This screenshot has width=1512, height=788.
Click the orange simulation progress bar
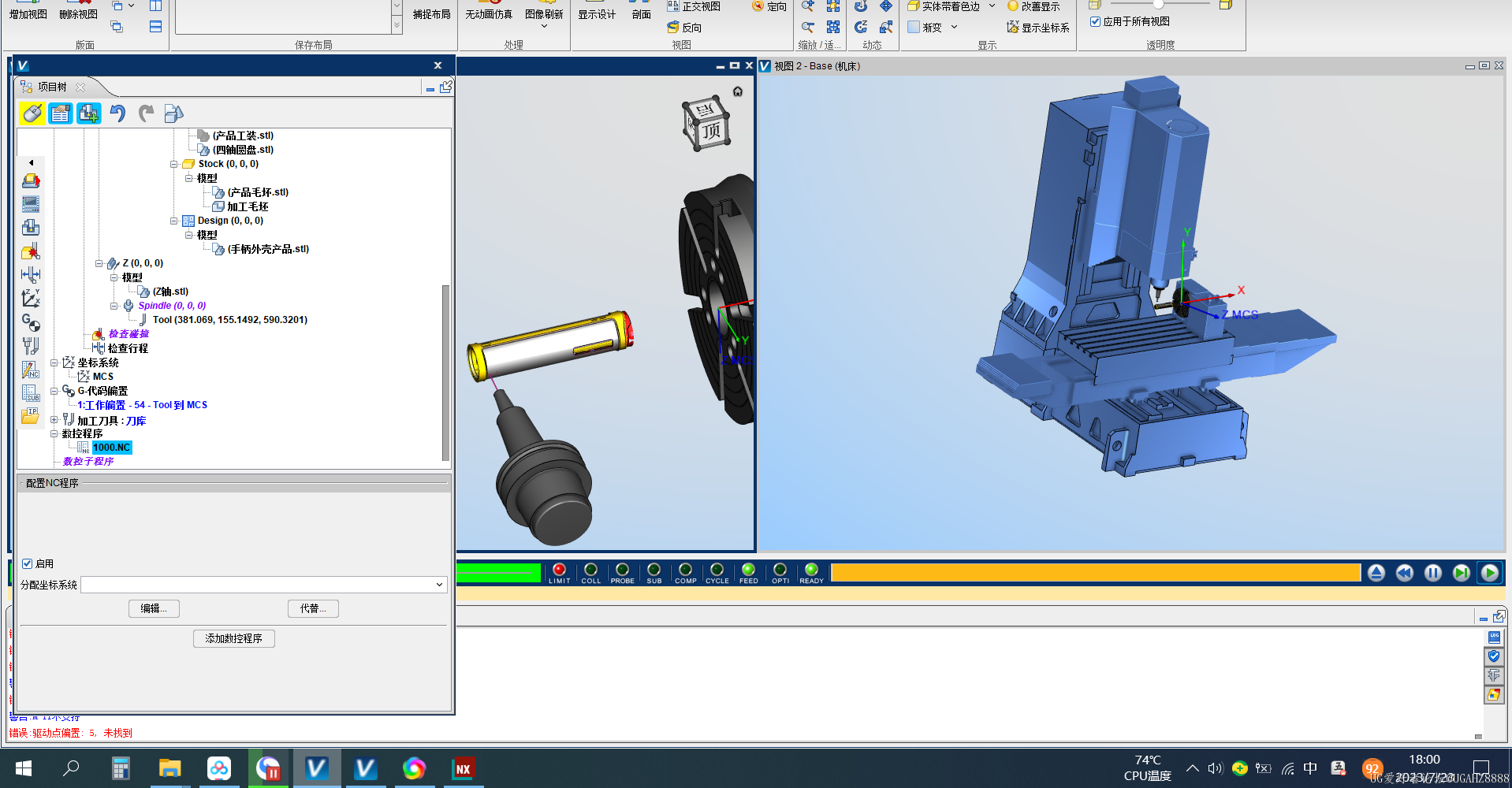(1096, 573)
